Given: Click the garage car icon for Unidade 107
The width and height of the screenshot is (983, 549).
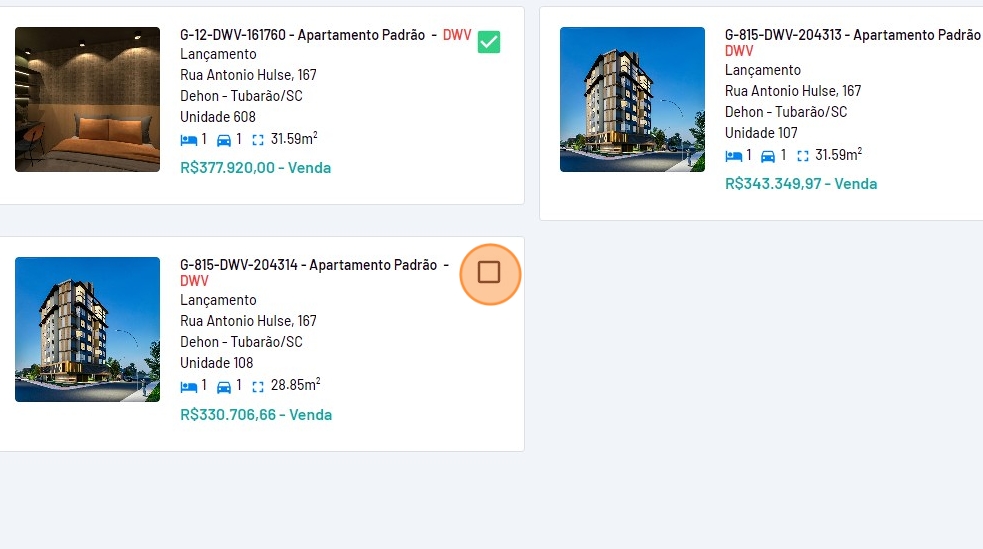Looking at the screenshot, I should 768,155.
